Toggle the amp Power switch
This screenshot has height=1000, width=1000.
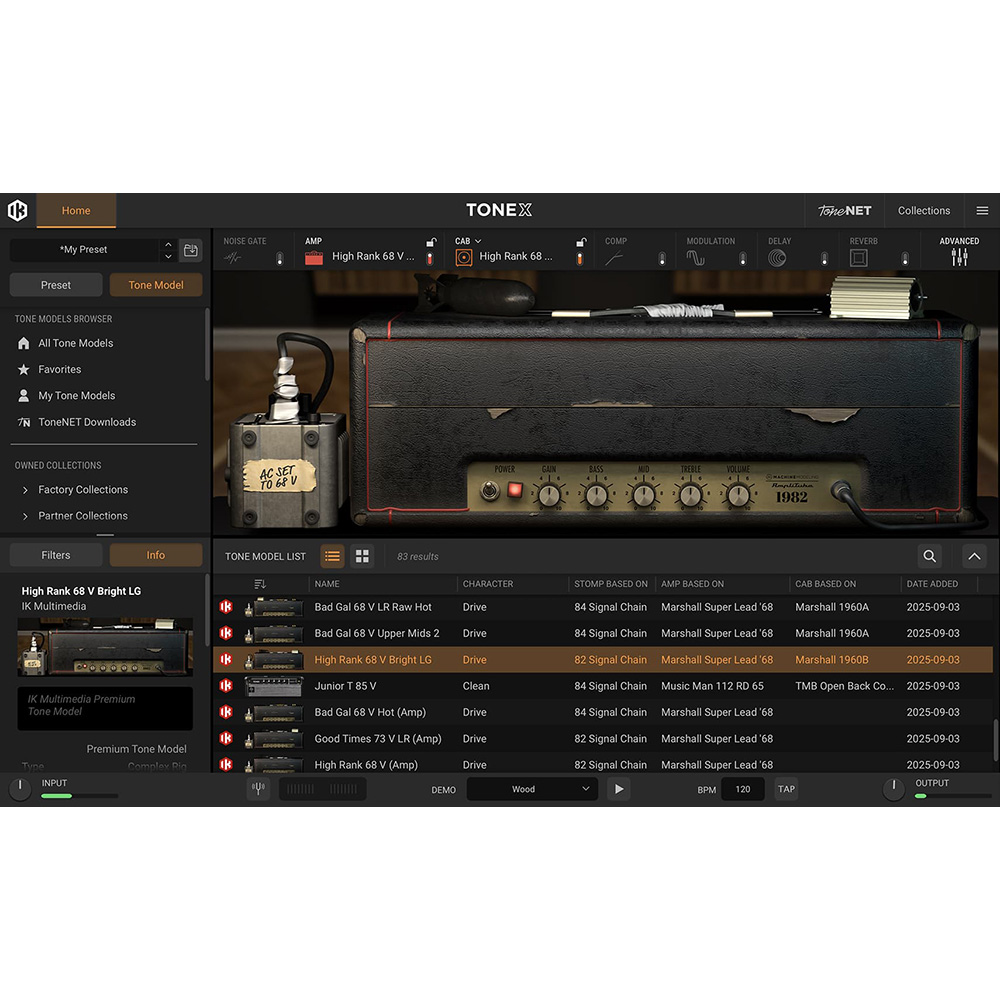click(x=491, y=491)
